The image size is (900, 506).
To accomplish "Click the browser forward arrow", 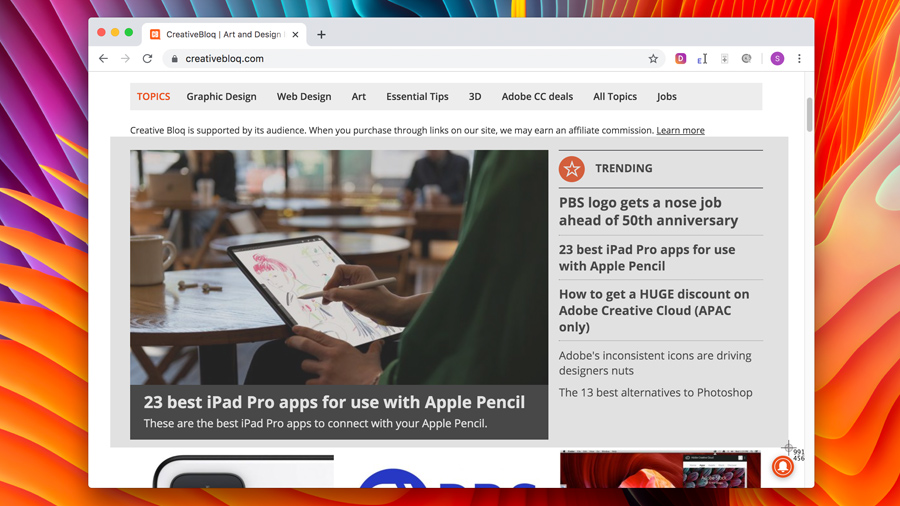I will 125,59.
